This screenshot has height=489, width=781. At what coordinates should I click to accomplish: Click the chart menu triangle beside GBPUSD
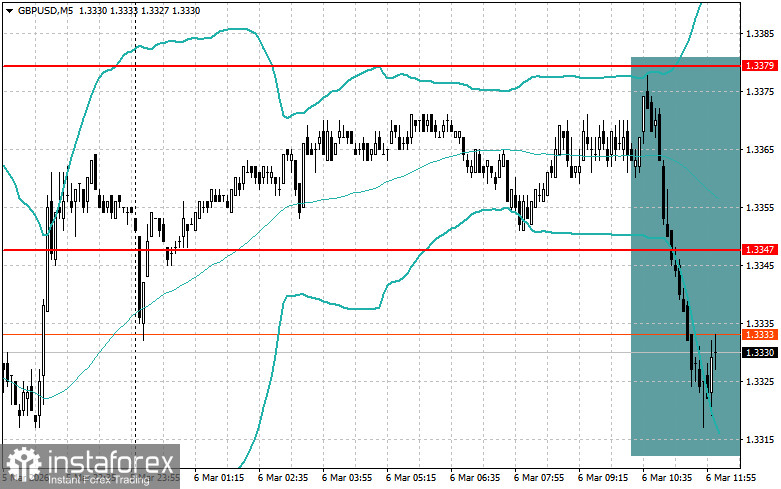click(x=9, y=10)
